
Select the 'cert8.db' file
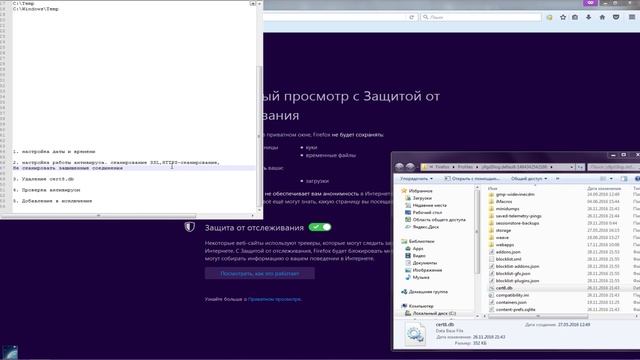coord(504,288)
